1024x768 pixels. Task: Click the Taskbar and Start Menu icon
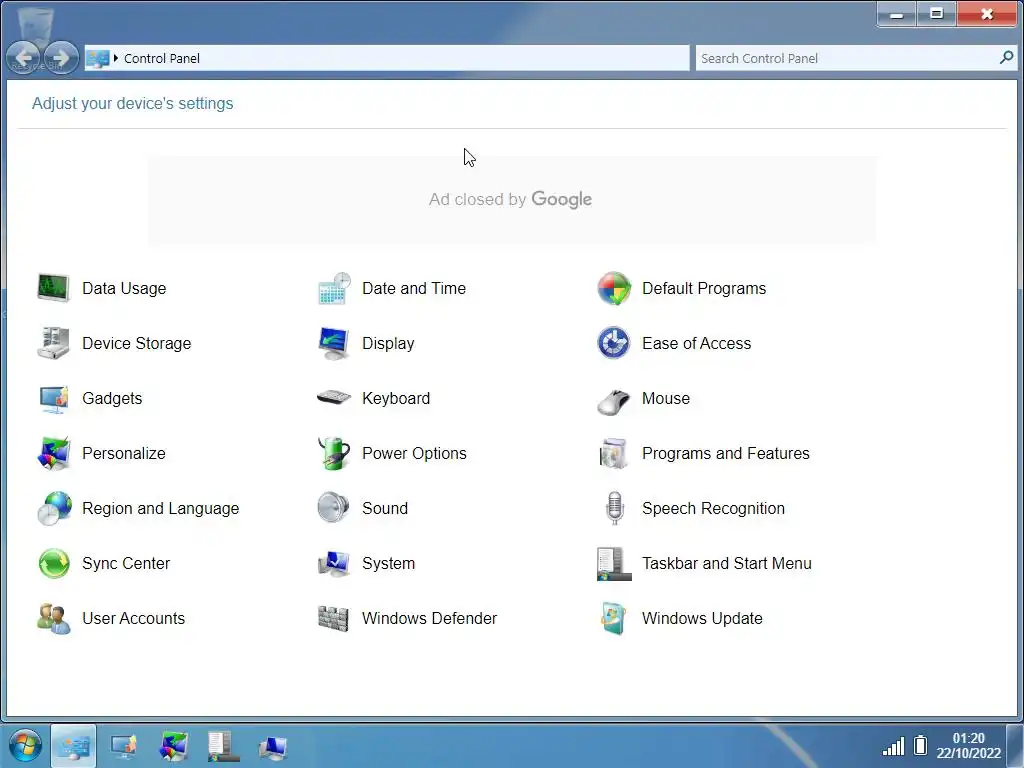tap(614, 563)
